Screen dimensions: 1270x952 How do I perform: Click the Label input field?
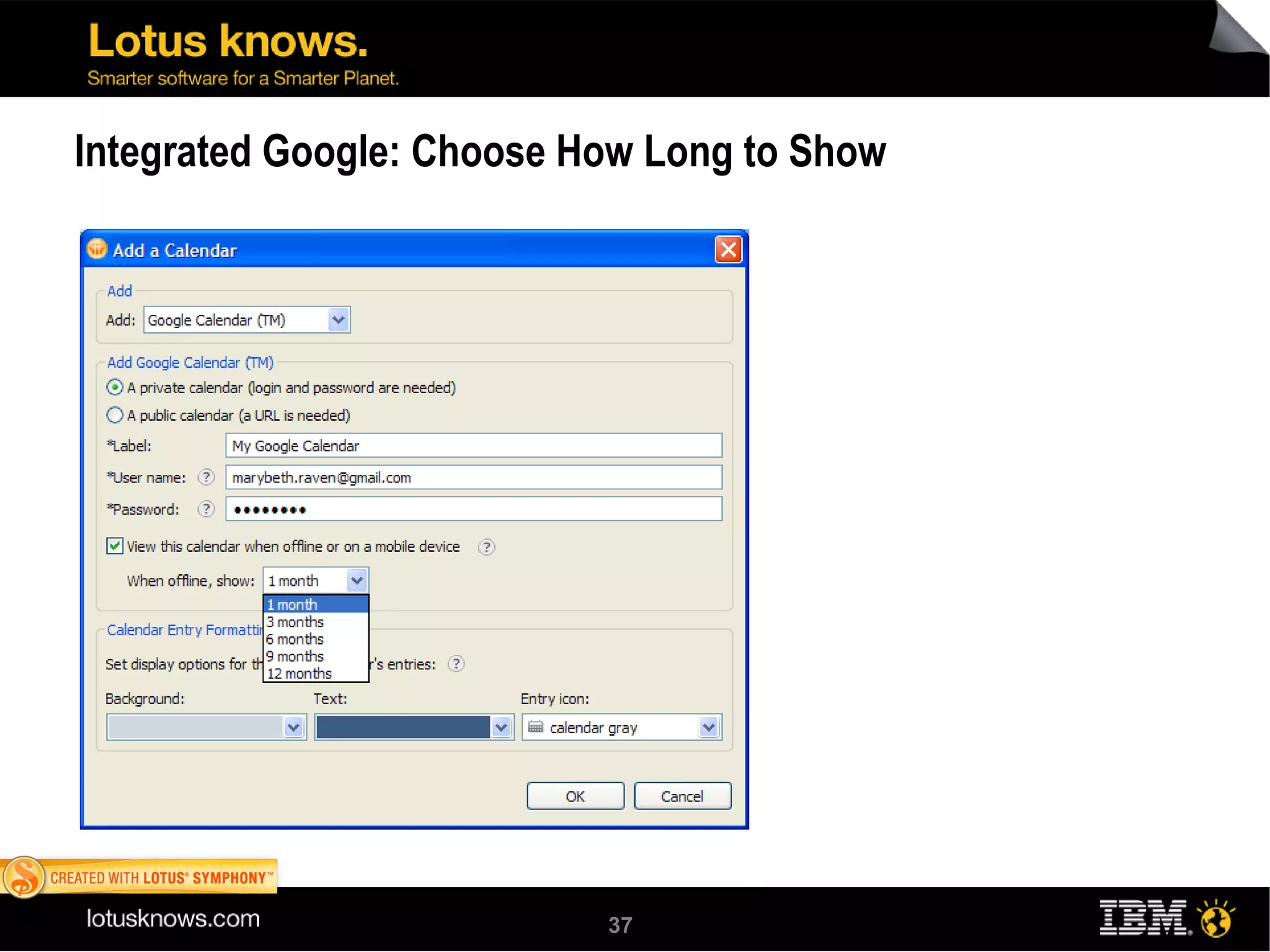click(474, 445)
